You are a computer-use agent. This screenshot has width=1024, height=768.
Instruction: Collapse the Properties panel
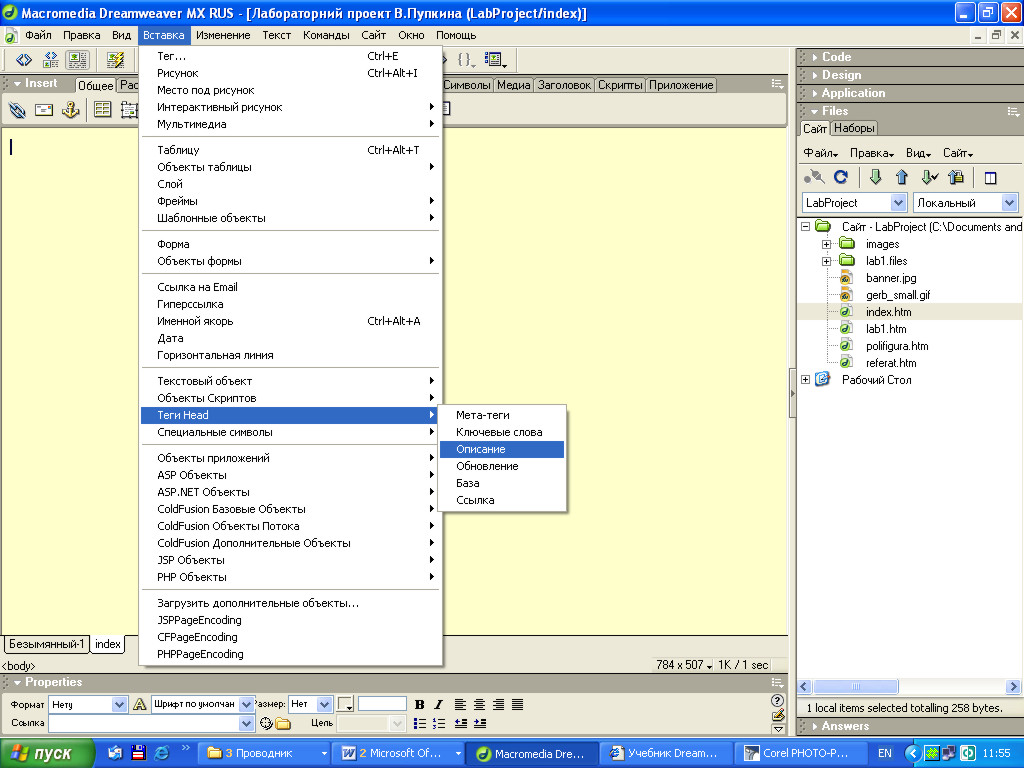coord(18,682)
